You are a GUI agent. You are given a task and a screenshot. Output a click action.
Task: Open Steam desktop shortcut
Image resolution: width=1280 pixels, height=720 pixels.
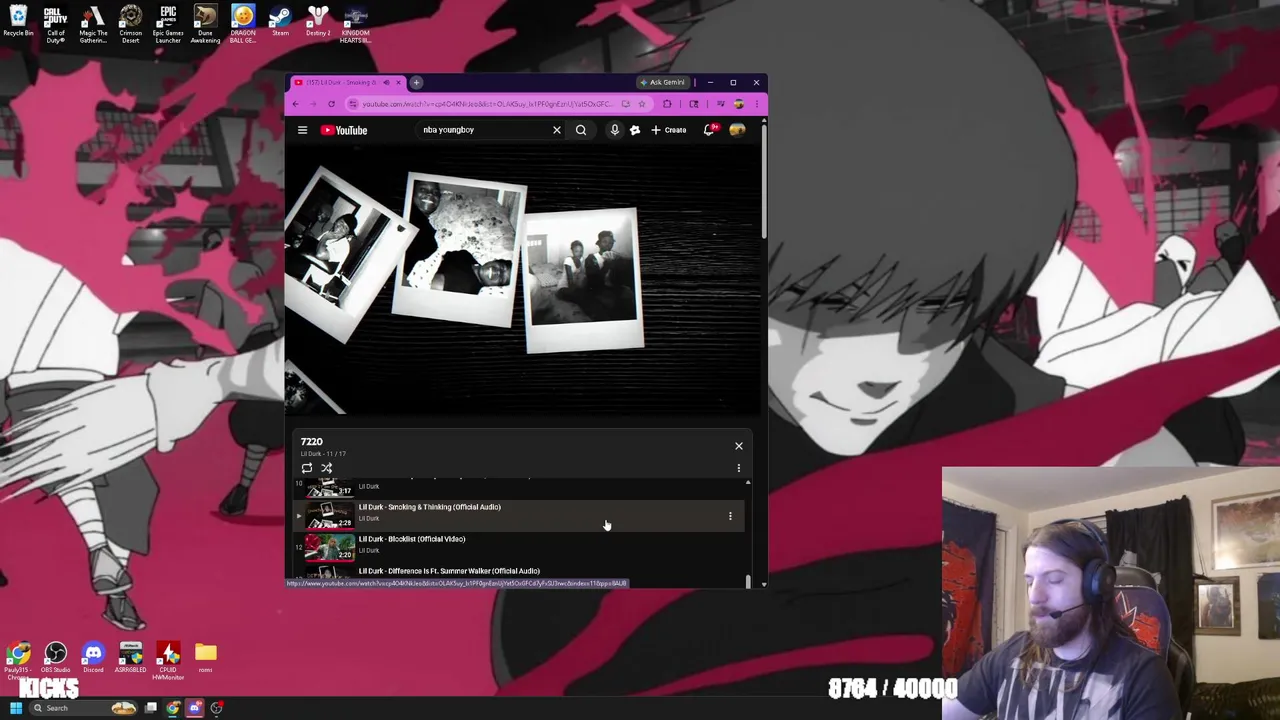click(280, 22)
